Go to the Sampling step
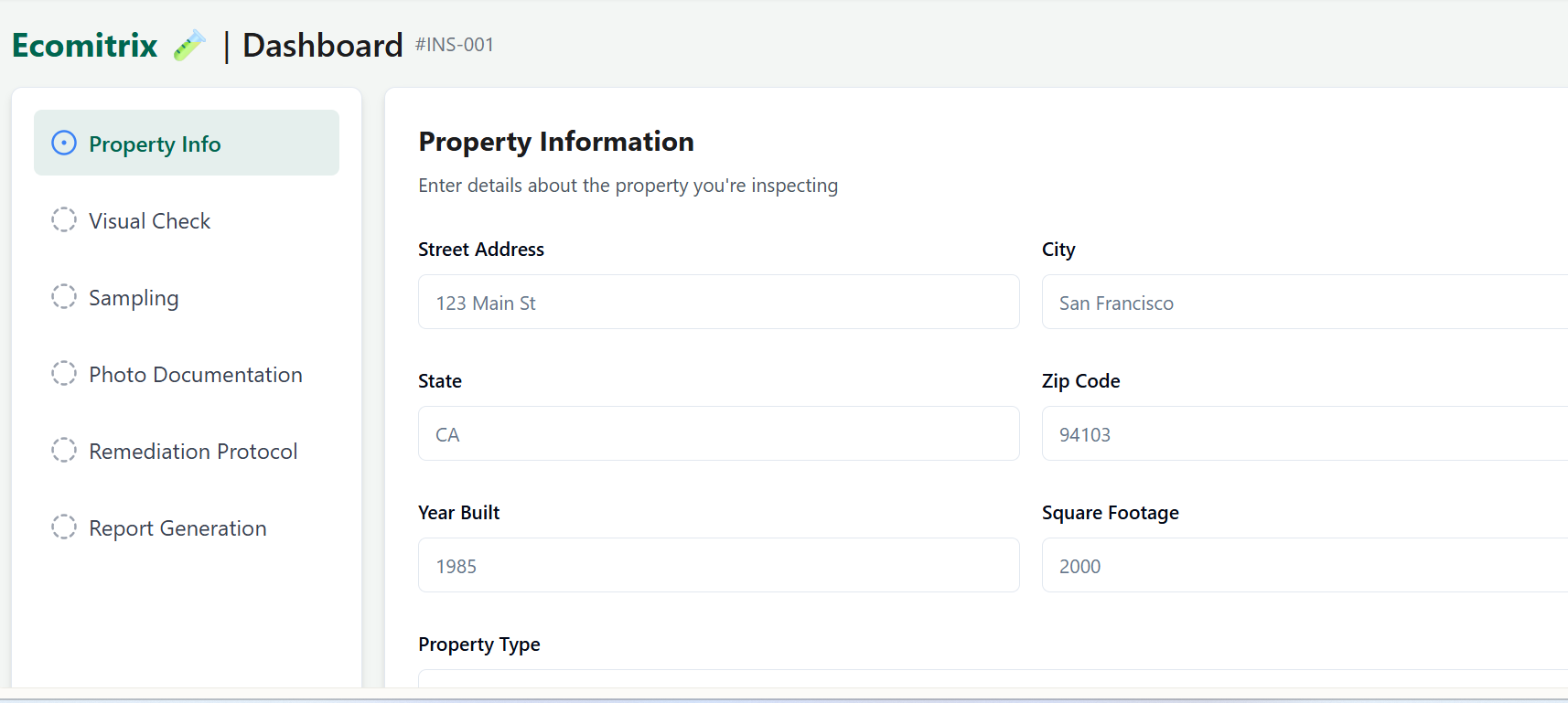This screenshot has height=703, width=1568. (x=187, y=296)
